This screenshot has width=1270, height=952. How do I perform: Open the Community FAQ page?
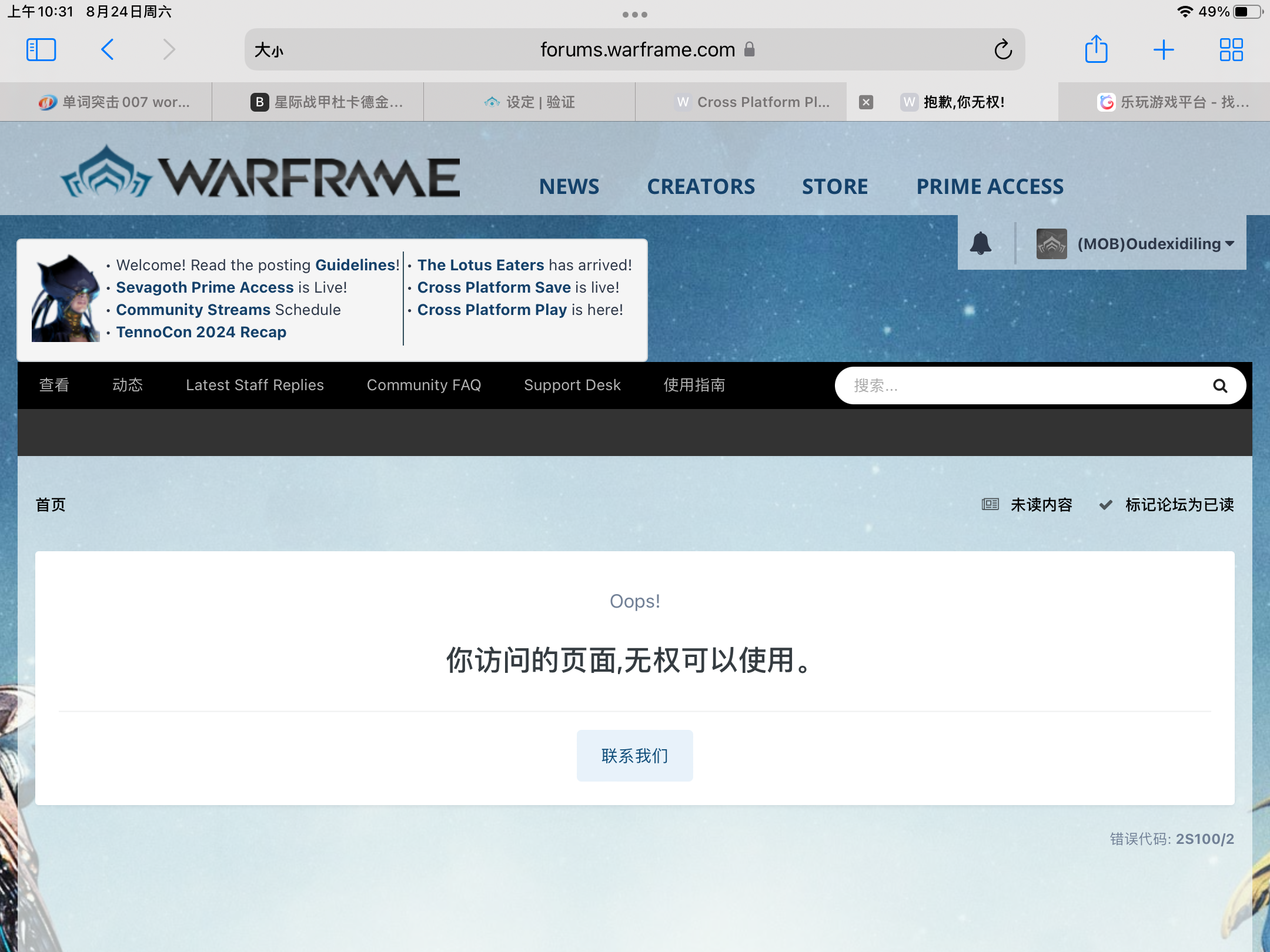[424, 385]
